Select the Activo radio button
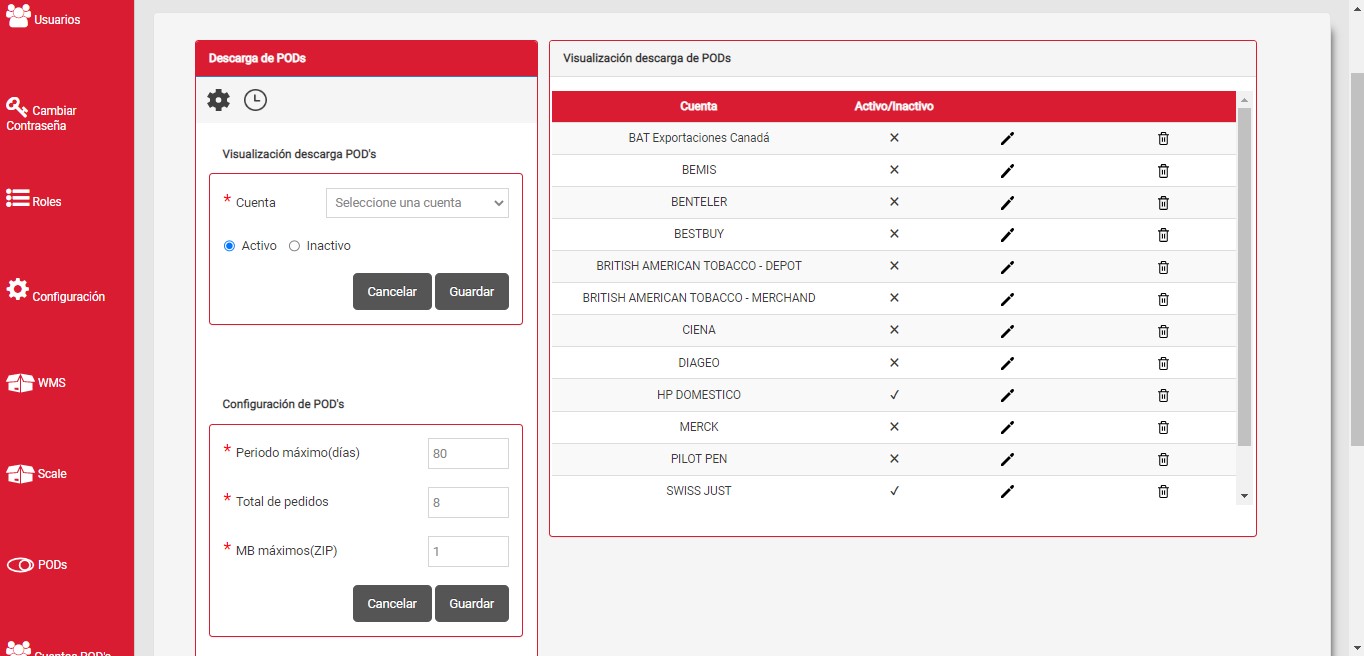The image size is (1364, 656). click(229, 246)
